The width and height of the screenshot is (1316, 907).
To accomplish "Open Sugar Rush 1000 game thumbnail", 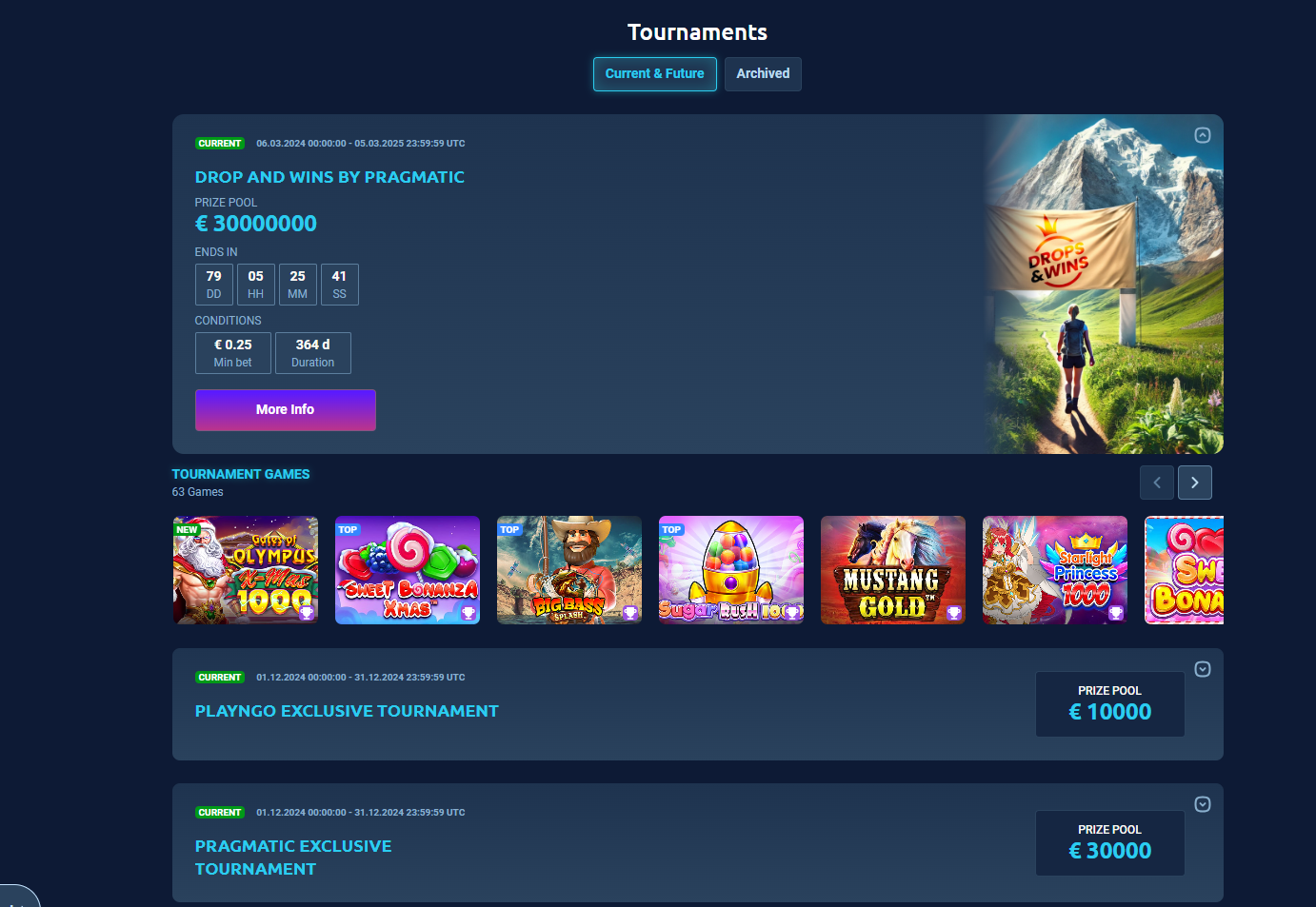I will click(731, 570).
